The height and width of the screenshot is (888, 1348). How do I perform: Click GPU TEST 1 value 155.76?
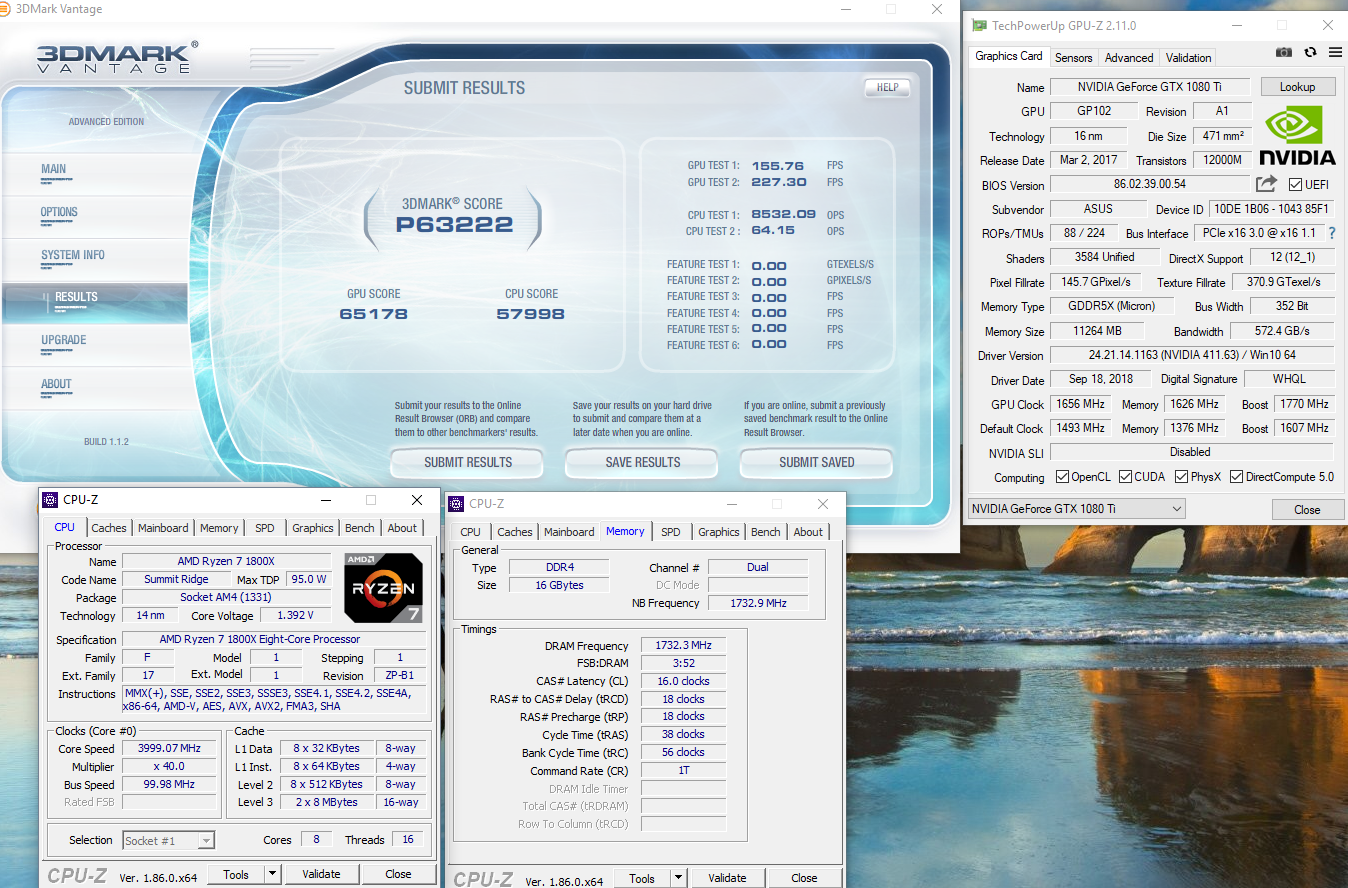pos(780,166)
